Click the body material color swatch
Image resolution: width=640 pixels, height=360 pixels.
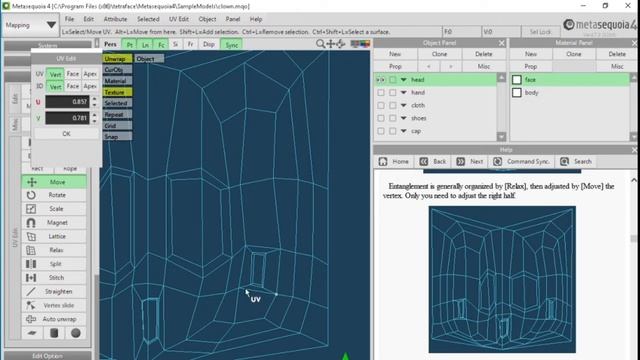tap(517, 93)
